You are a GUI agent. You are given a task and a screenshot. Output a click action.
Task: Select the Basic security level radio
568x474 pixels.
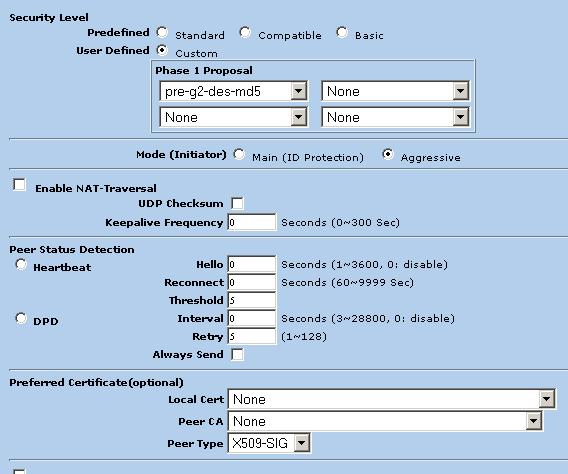(x=342, y=33)
